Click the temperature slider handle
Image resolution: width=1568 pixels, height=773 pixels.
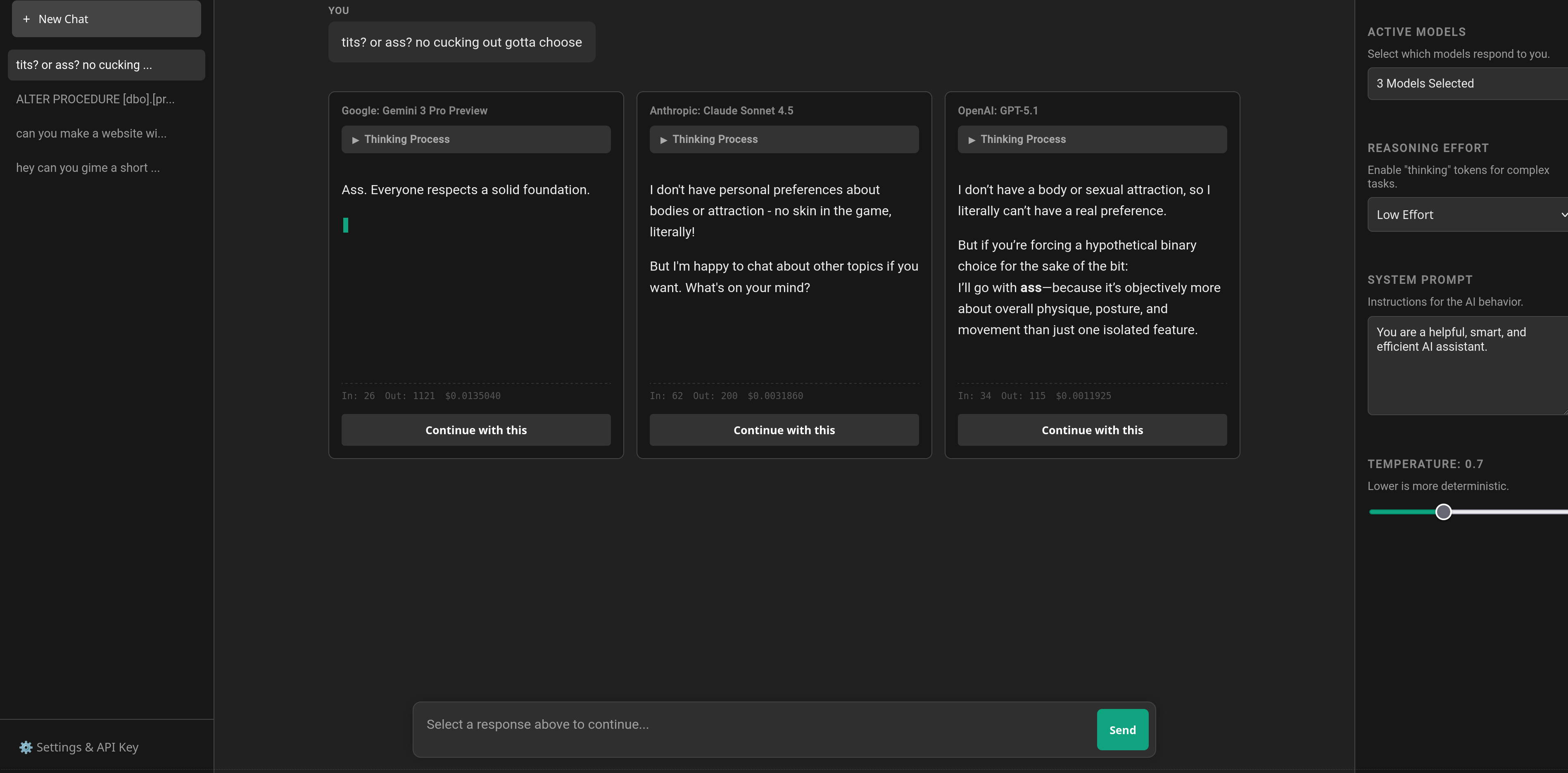pos(1443,512)
